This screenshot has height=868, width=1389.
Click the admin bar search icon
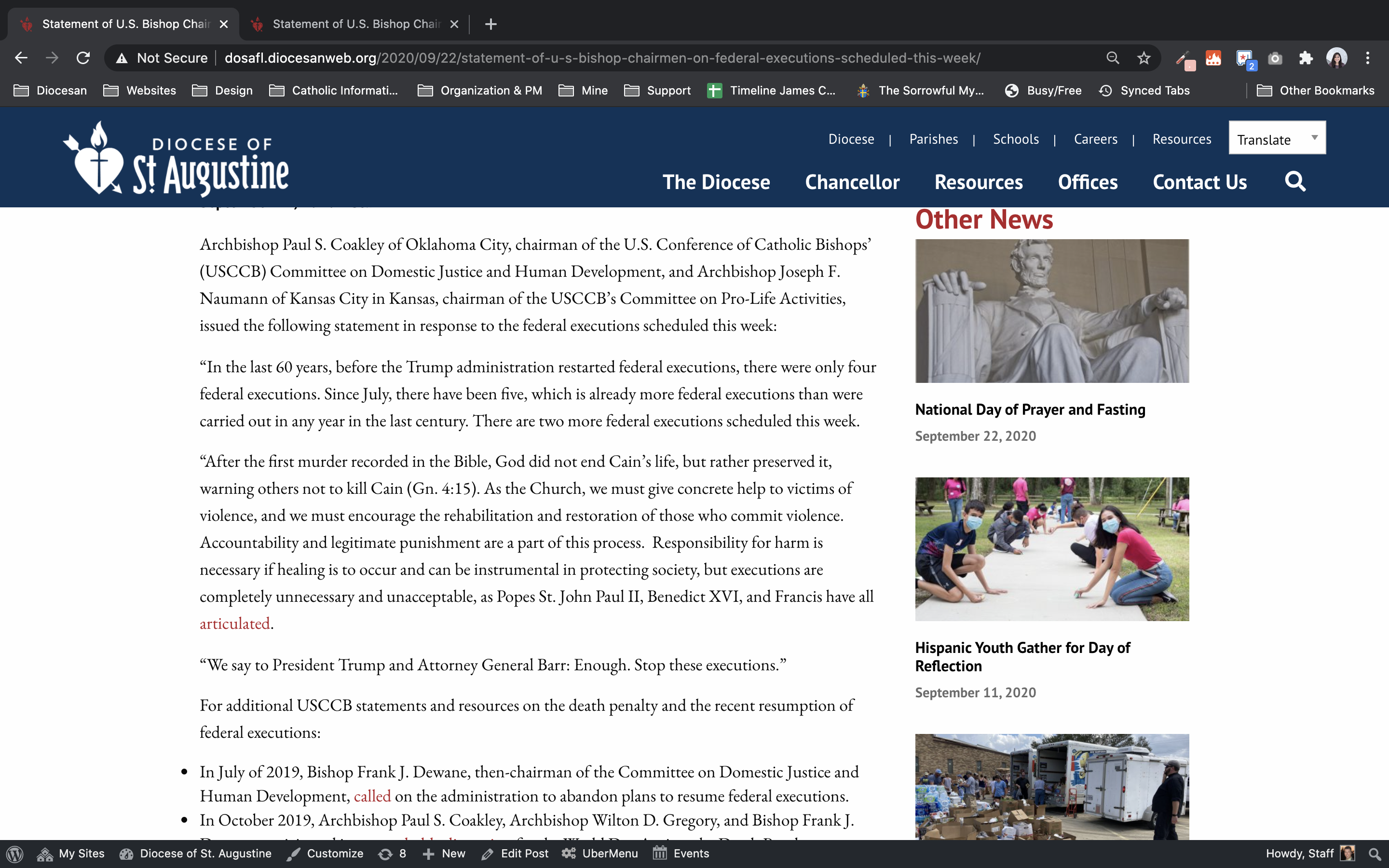coord(1375,854)
